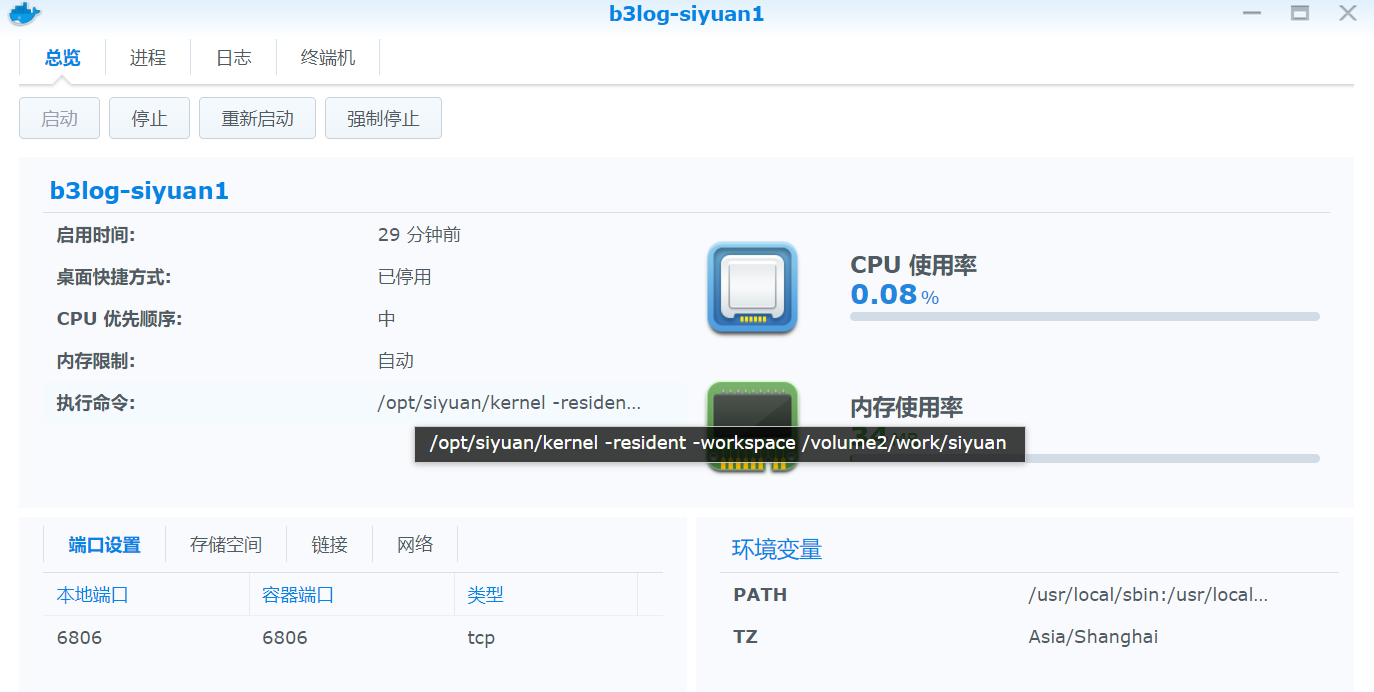Click the local port 6806 cell
Screen dimensions: 1374x692
coord(80,637)
